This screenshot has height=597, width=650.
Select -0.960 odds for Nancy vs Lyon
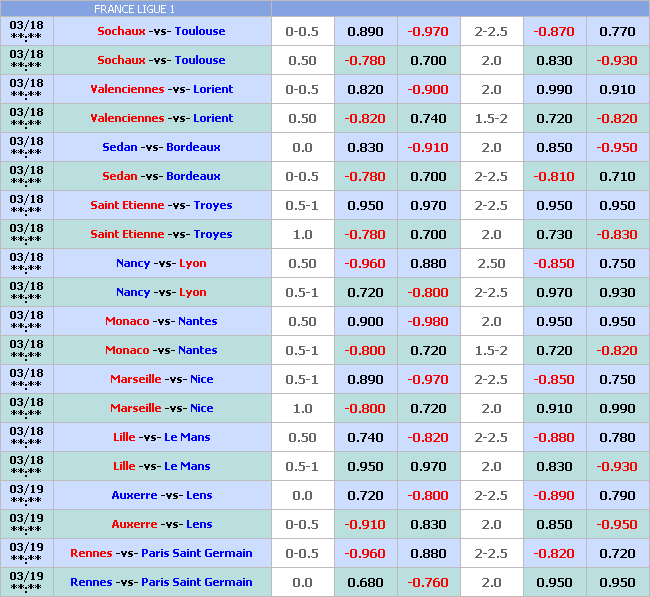365,264
